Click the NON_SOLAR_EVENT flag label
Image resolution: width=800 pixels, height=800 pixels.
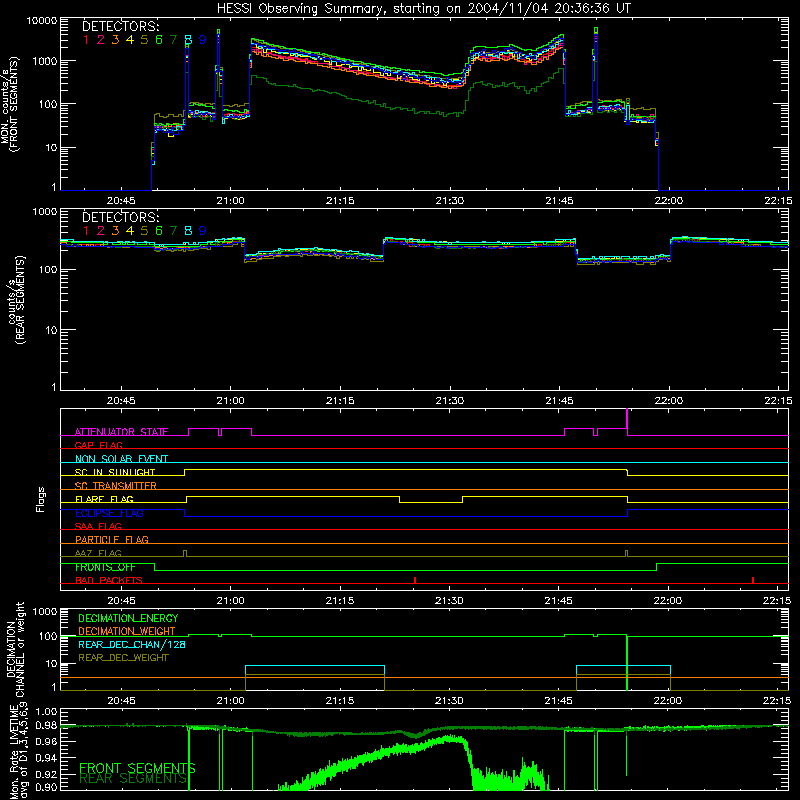[121, 459]
